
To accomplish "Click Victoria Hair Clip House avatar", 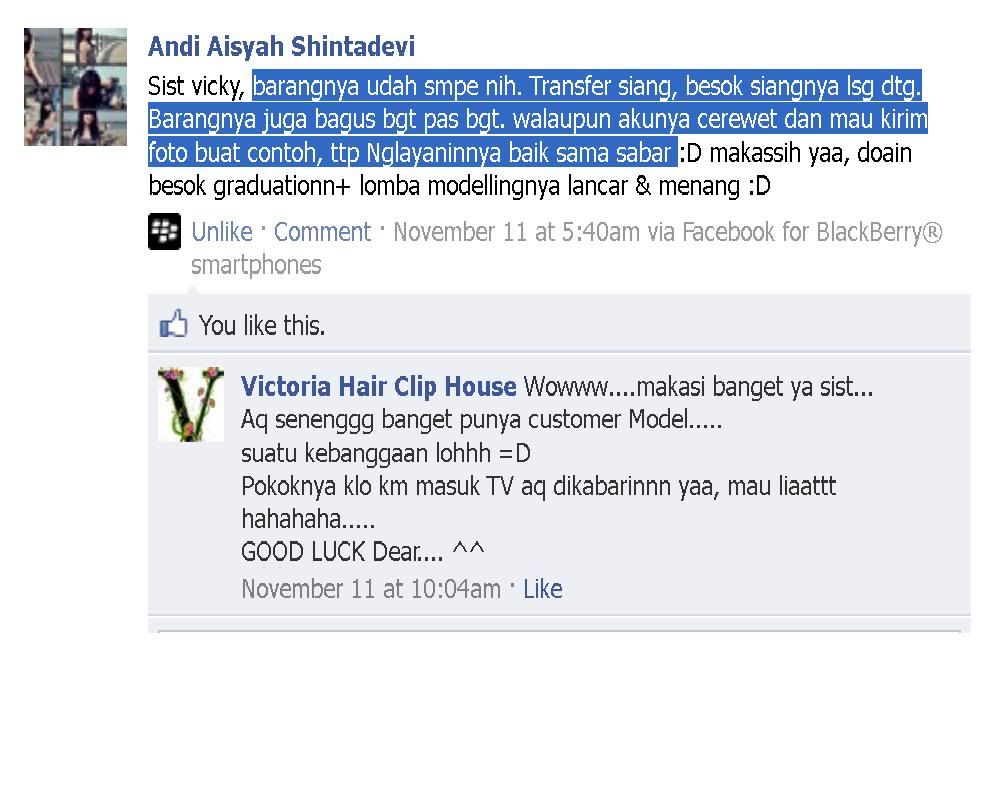I will [191, 404].
